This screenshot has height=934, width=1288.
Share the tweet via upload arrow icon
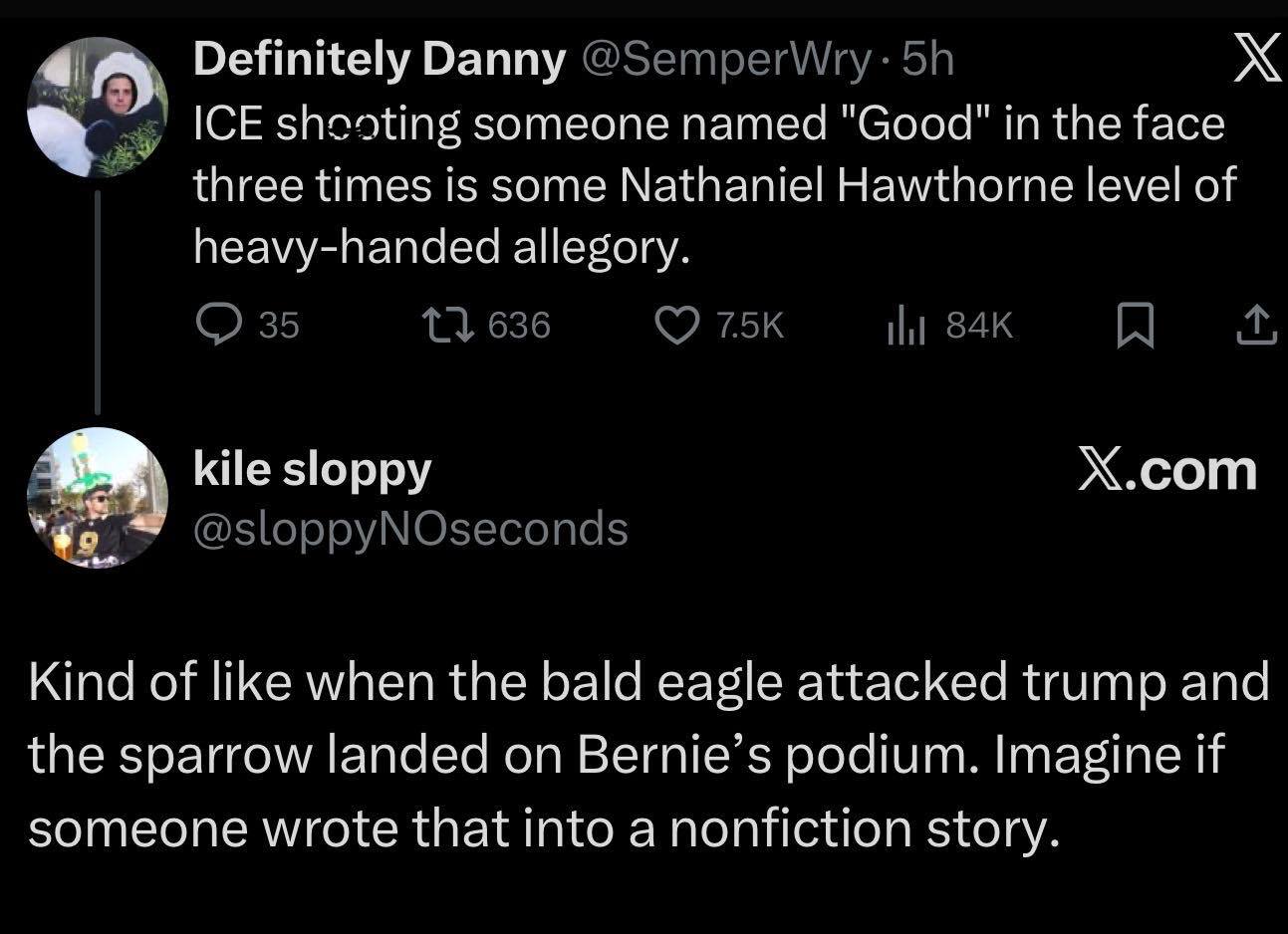pyautogui.click(x=1256, y=326)
